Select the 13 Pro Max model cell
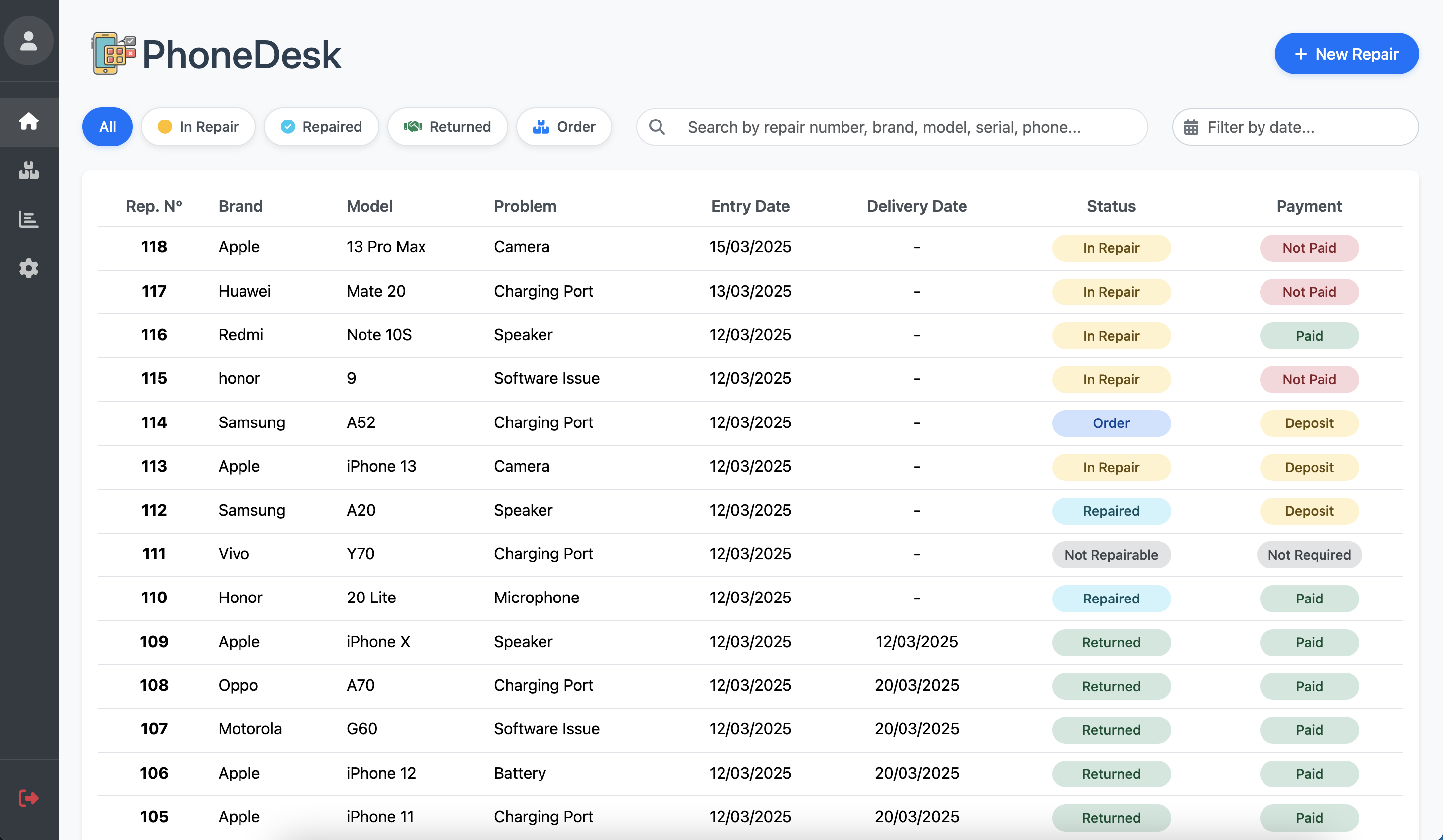The image size is (1443, 840). 386,247
